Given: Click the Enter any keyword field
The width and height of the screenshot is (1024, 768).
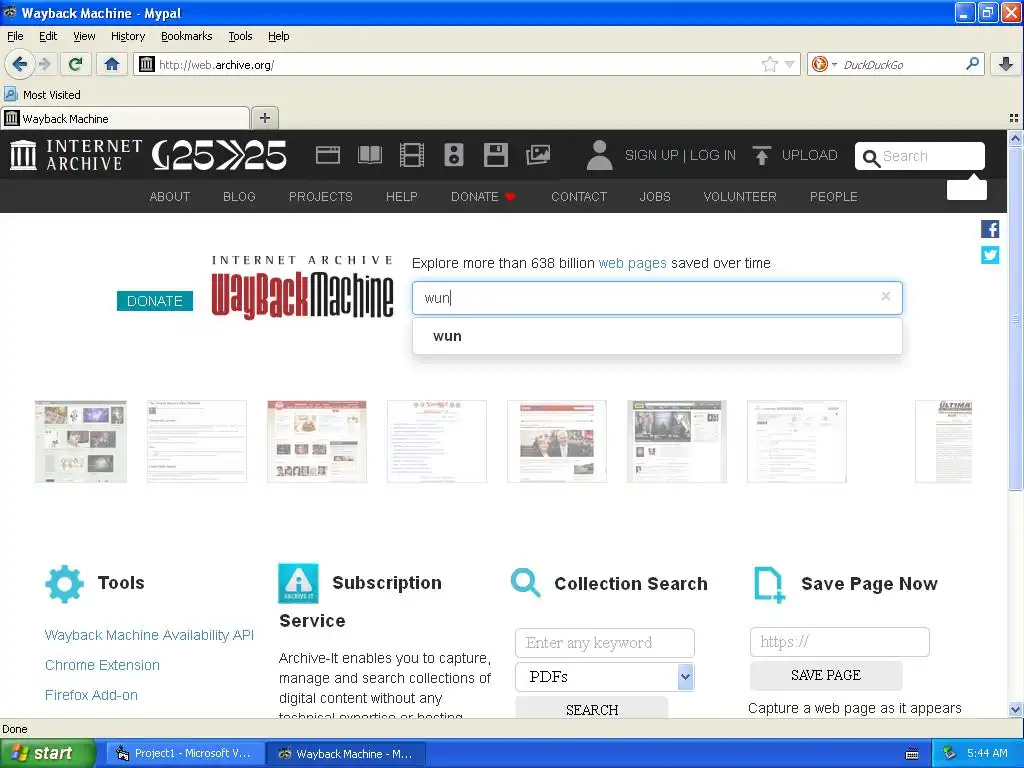Looking at the screenshot, I should tap(605, 643).
